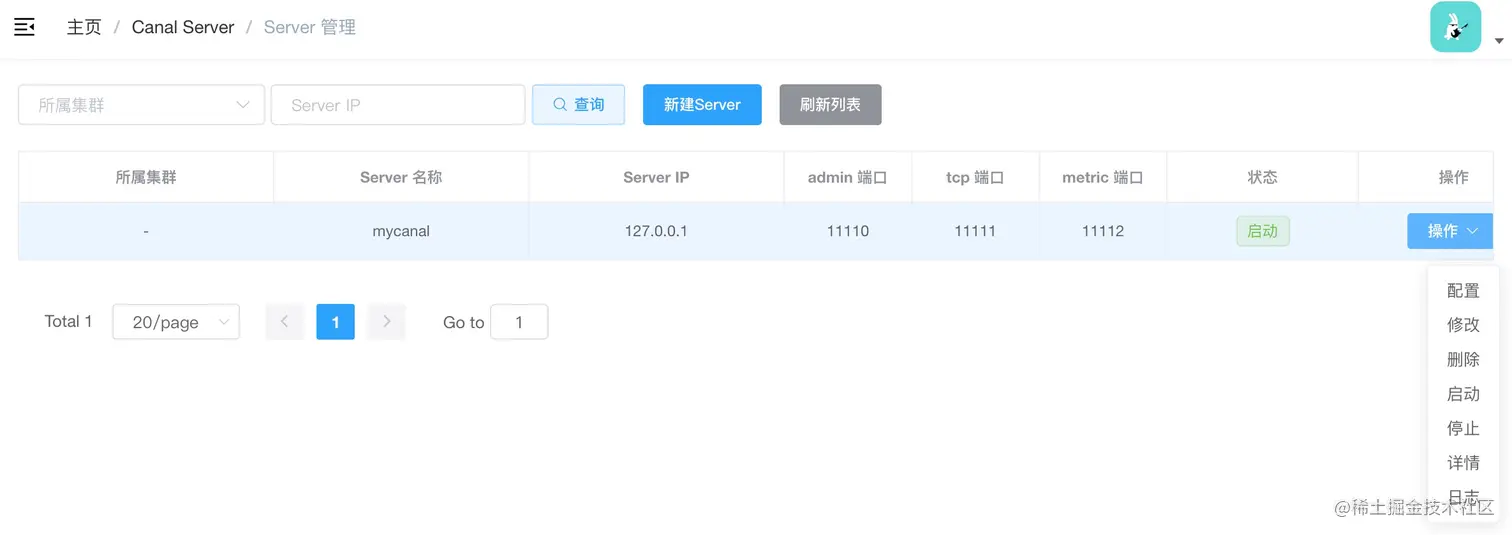Screen dimensions: 1512x535
Task: Click the Server 管理 breadcrumb text
Action: 310,27
